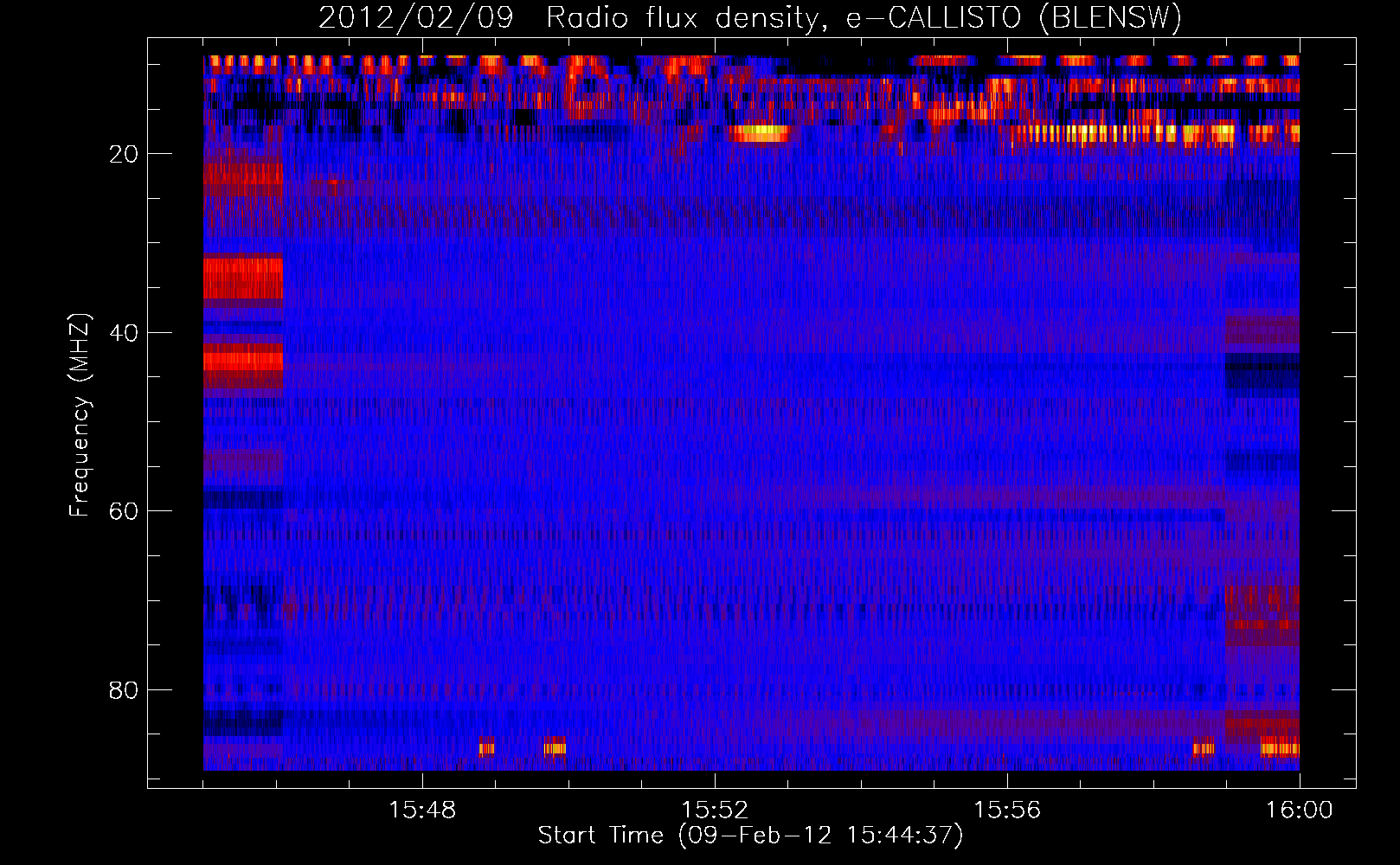Image resolution: width=1400 pixels, height=865 pixels.
Task: Click the 80 MHz frequency tick label
Action: point(125,690)
